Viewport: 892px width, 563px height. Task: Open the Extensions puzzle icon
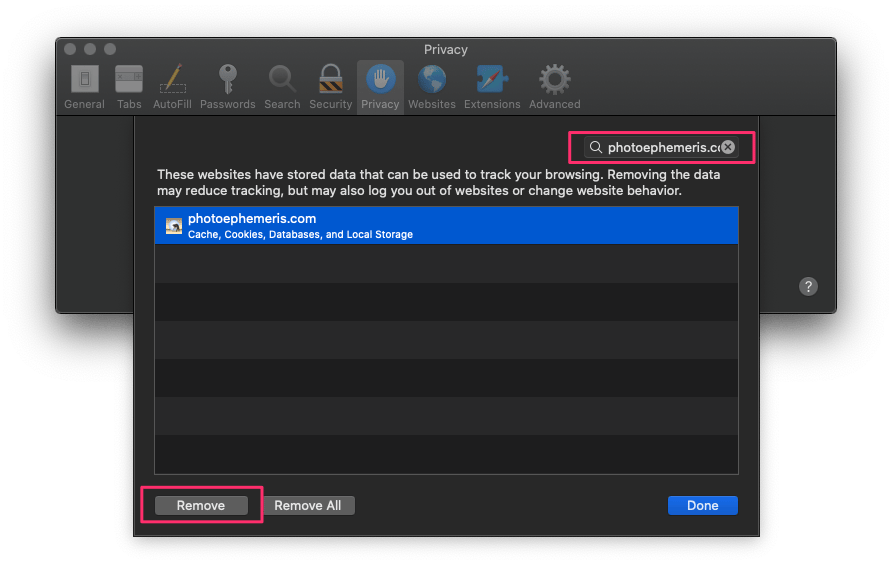[492, 79]
